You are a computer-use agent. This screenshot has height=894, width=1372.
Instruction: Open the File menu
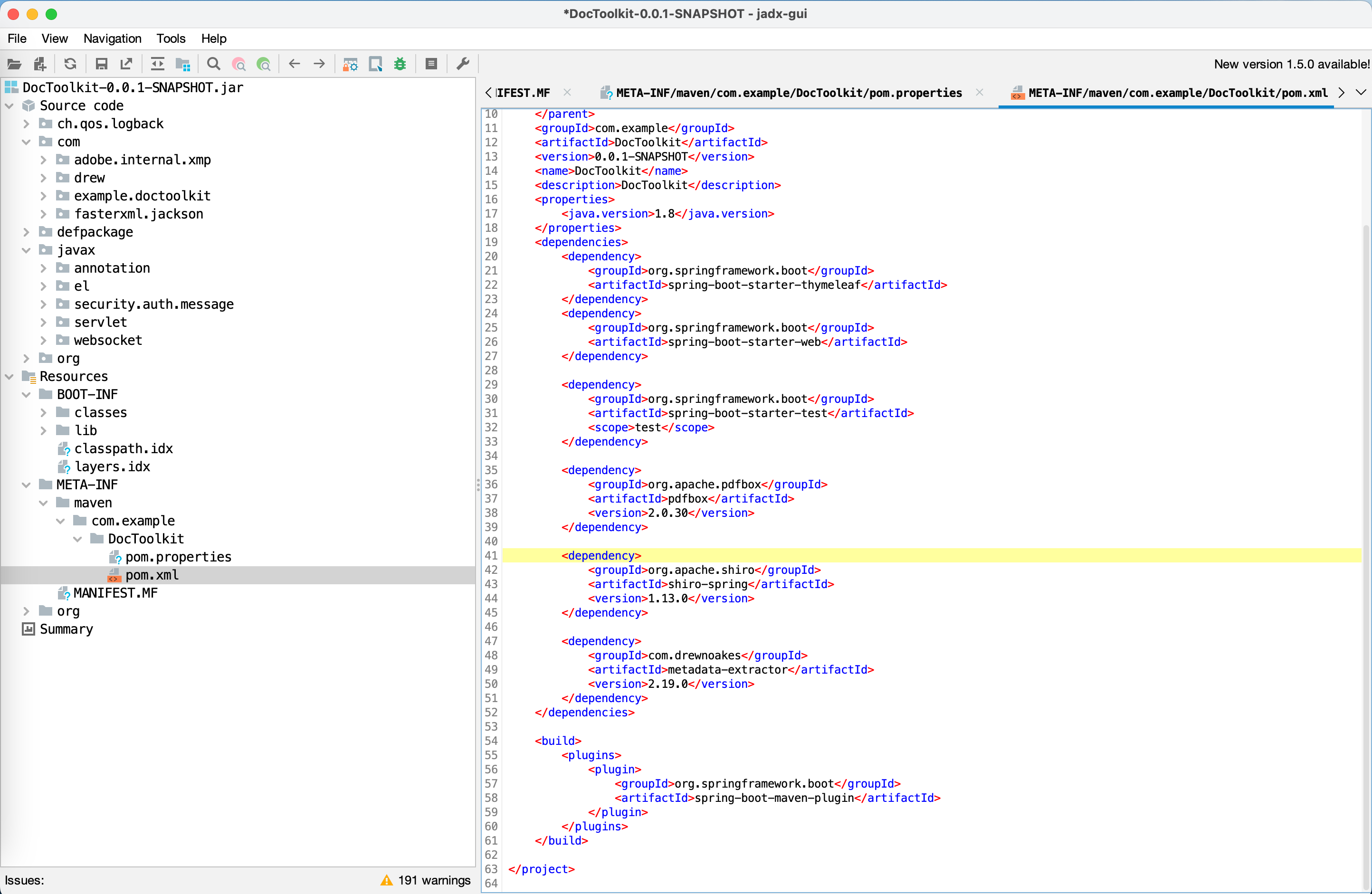pos(17,38)
